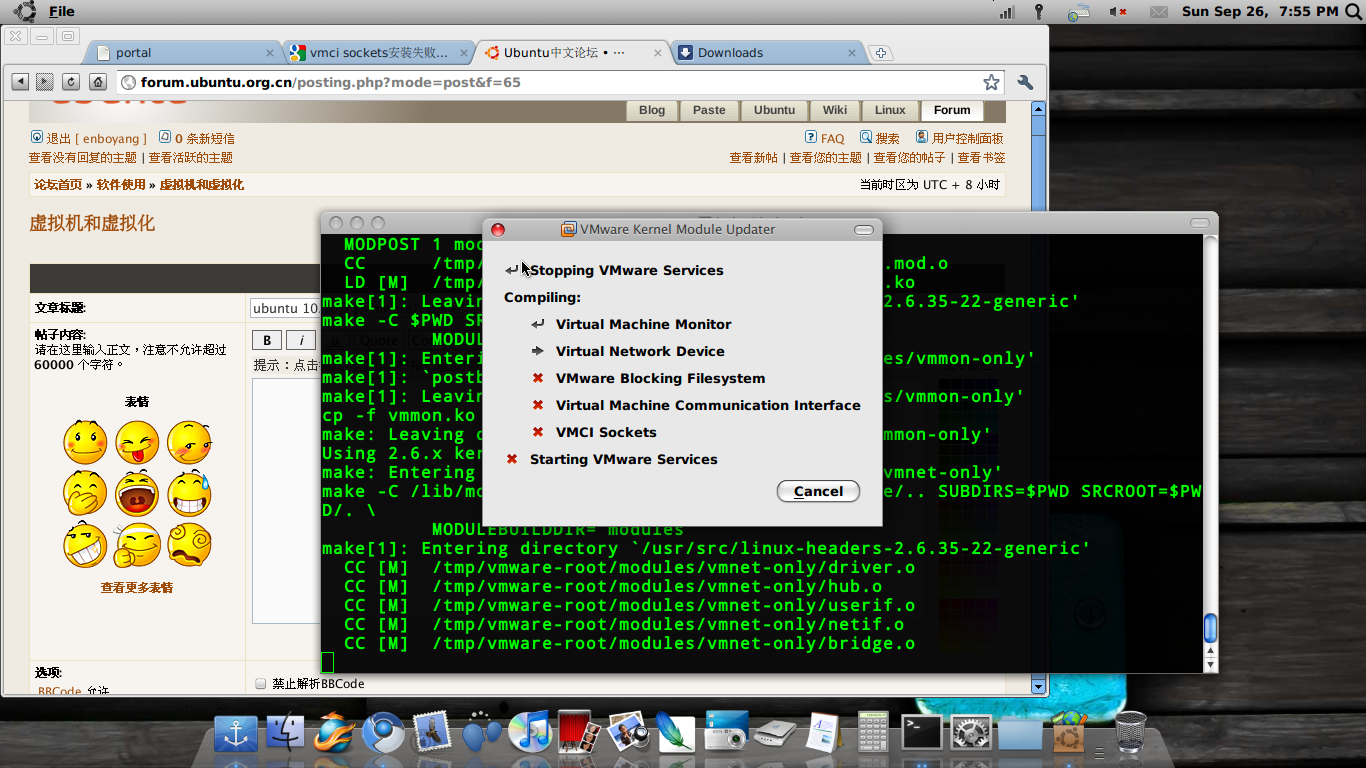Click the bold B formatting button
The height and width of the screenshot is (768, 1366).
click(266, 340)
